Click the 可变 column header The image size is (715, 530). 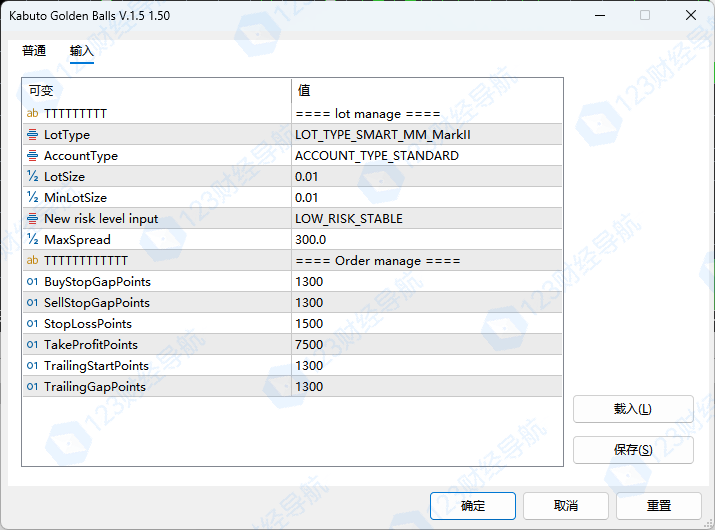pos(156,91)
